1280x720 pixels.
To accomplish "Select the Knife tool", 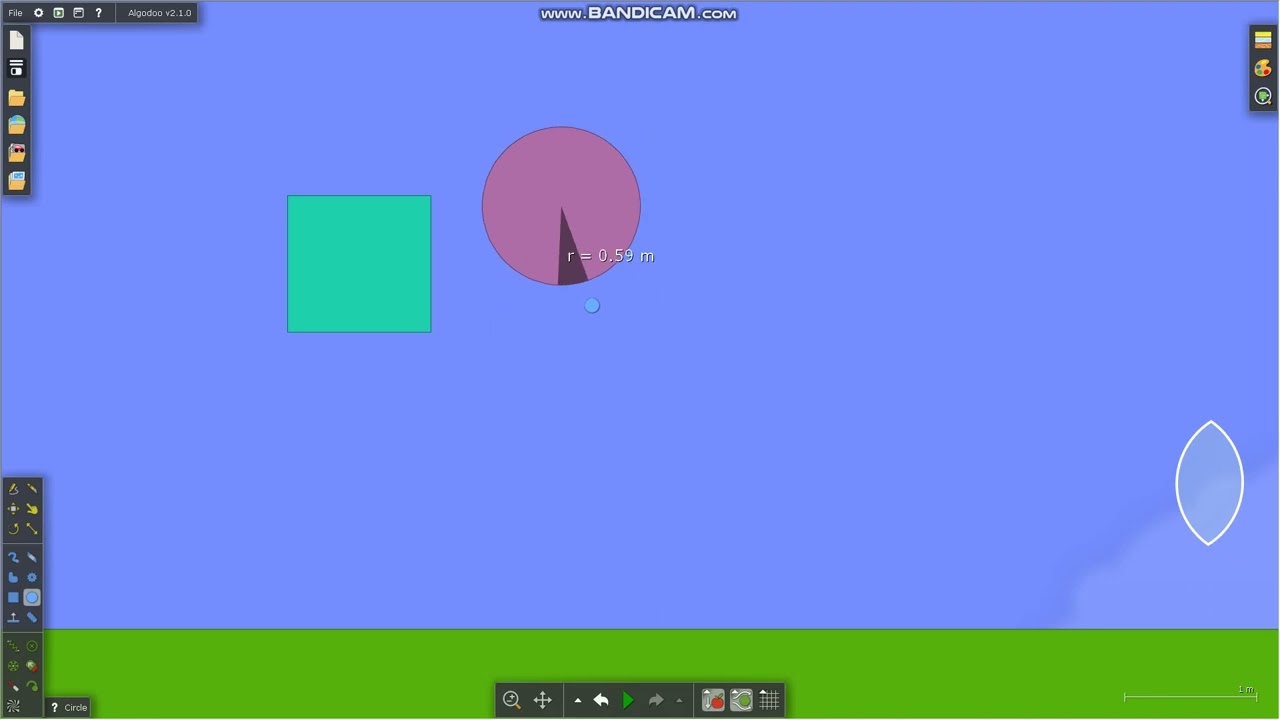I will point(32,489).
